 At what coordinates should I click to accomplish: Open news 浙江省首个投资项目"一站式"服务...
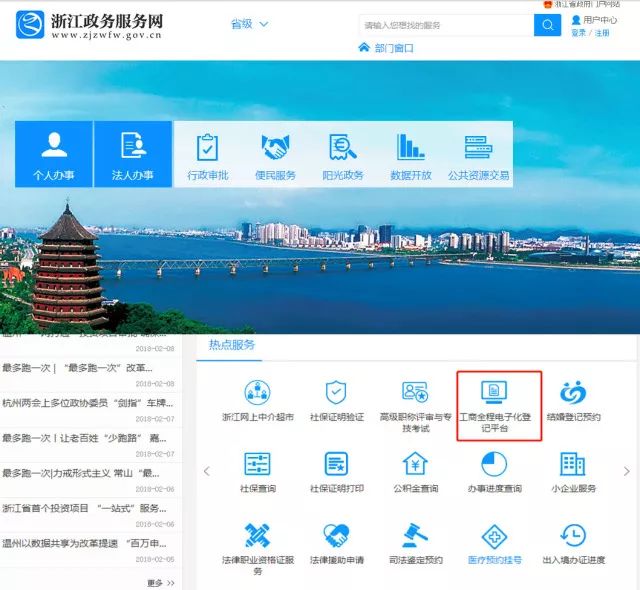[x=84, y=508]
